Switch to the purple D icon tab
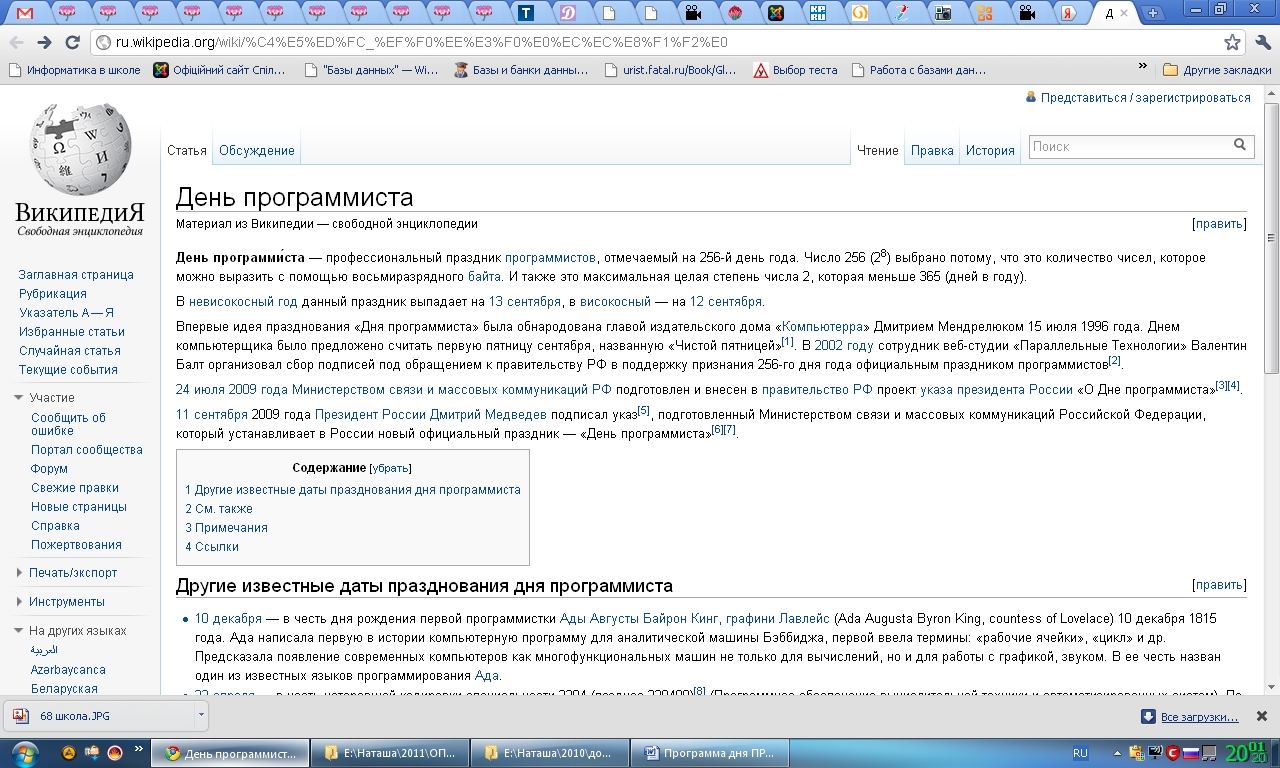This screenshot has width=1280, height=768. pyautogui.click(x=568, y=13)
